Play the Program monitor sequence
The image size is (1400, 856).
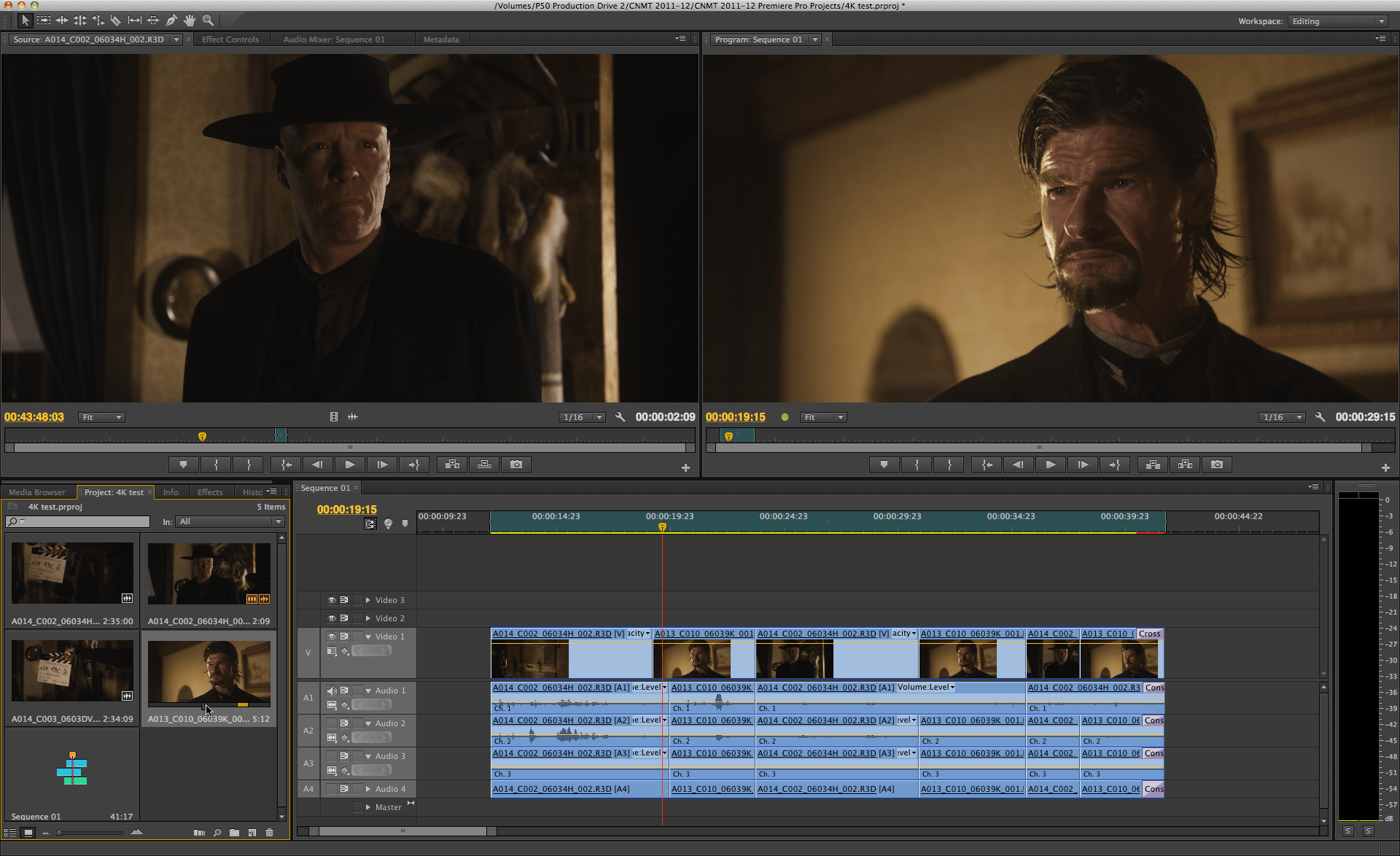[x=1050, y=464]
